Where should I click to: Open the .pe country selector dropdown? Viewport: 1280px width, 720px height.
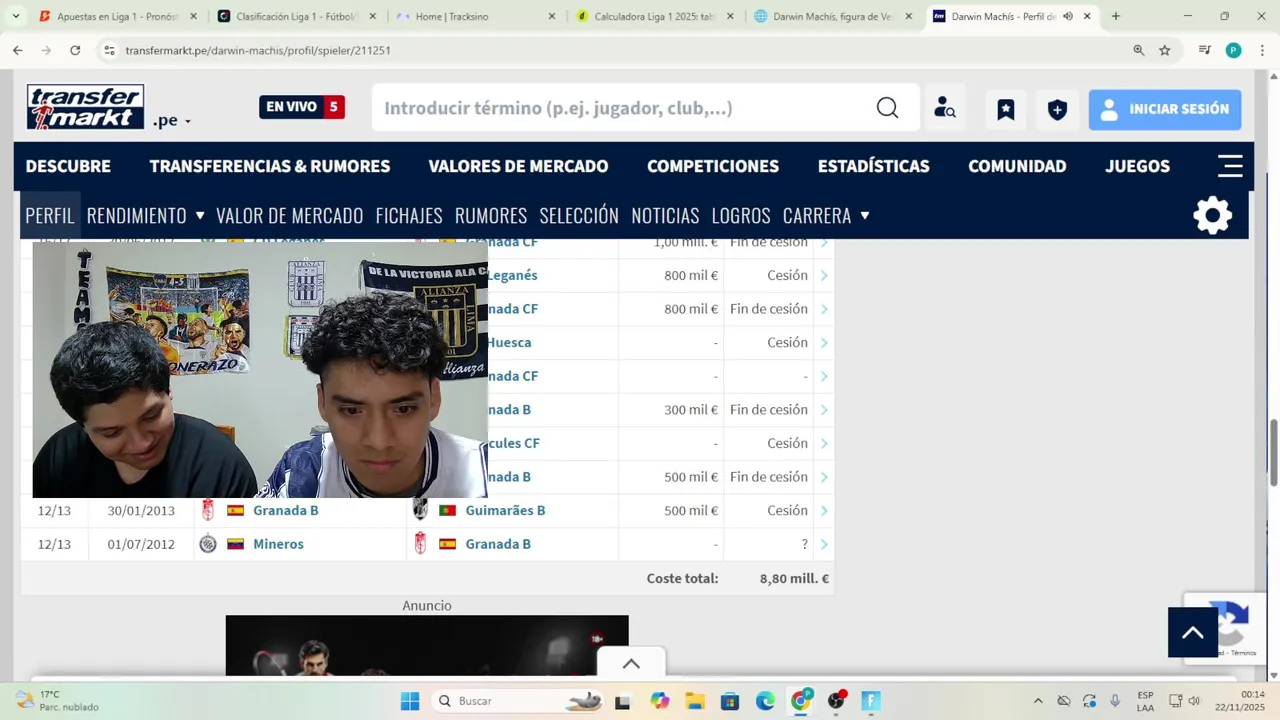point(172,121)
